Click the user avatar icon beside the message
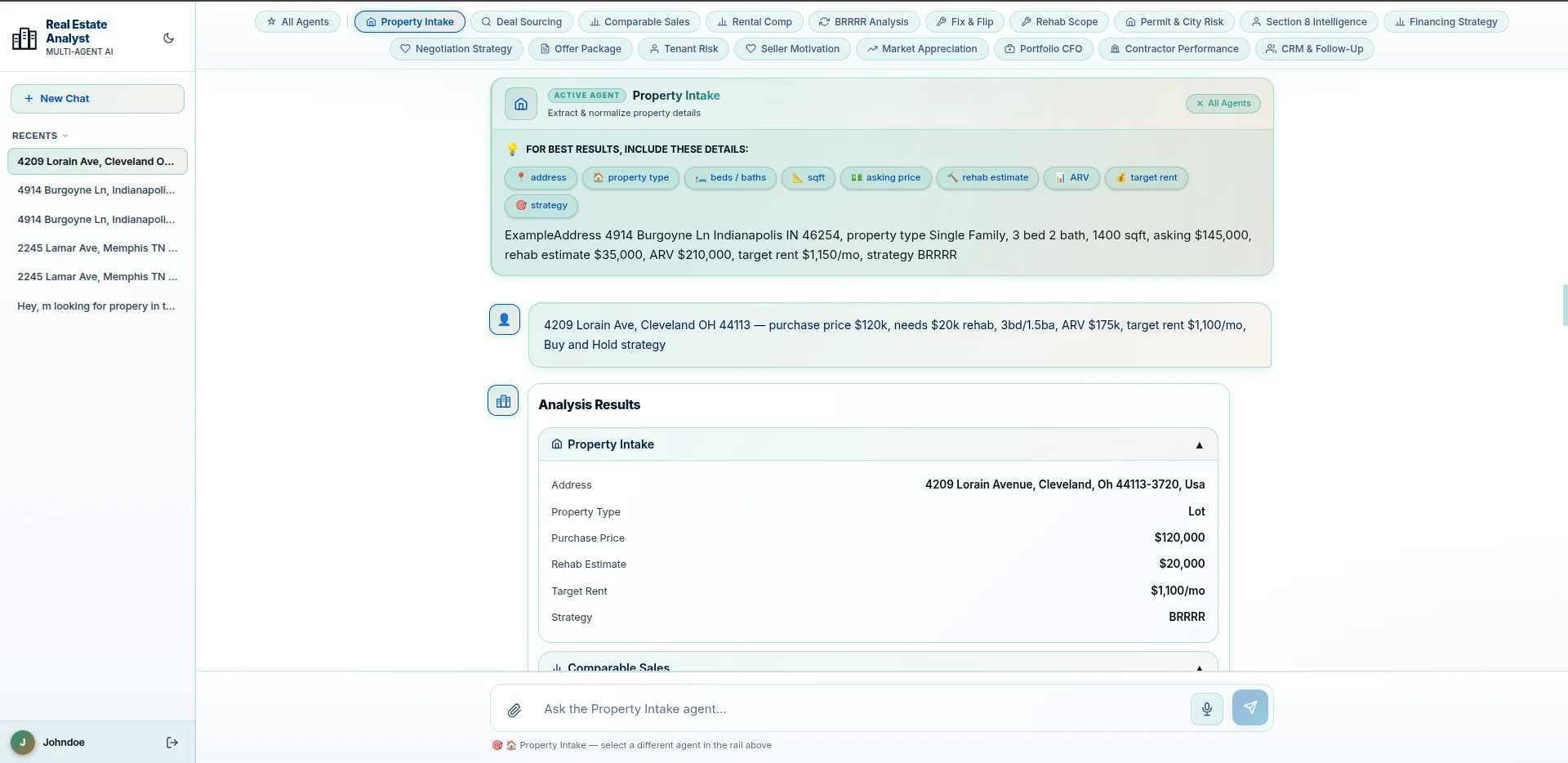 point(505,319)
